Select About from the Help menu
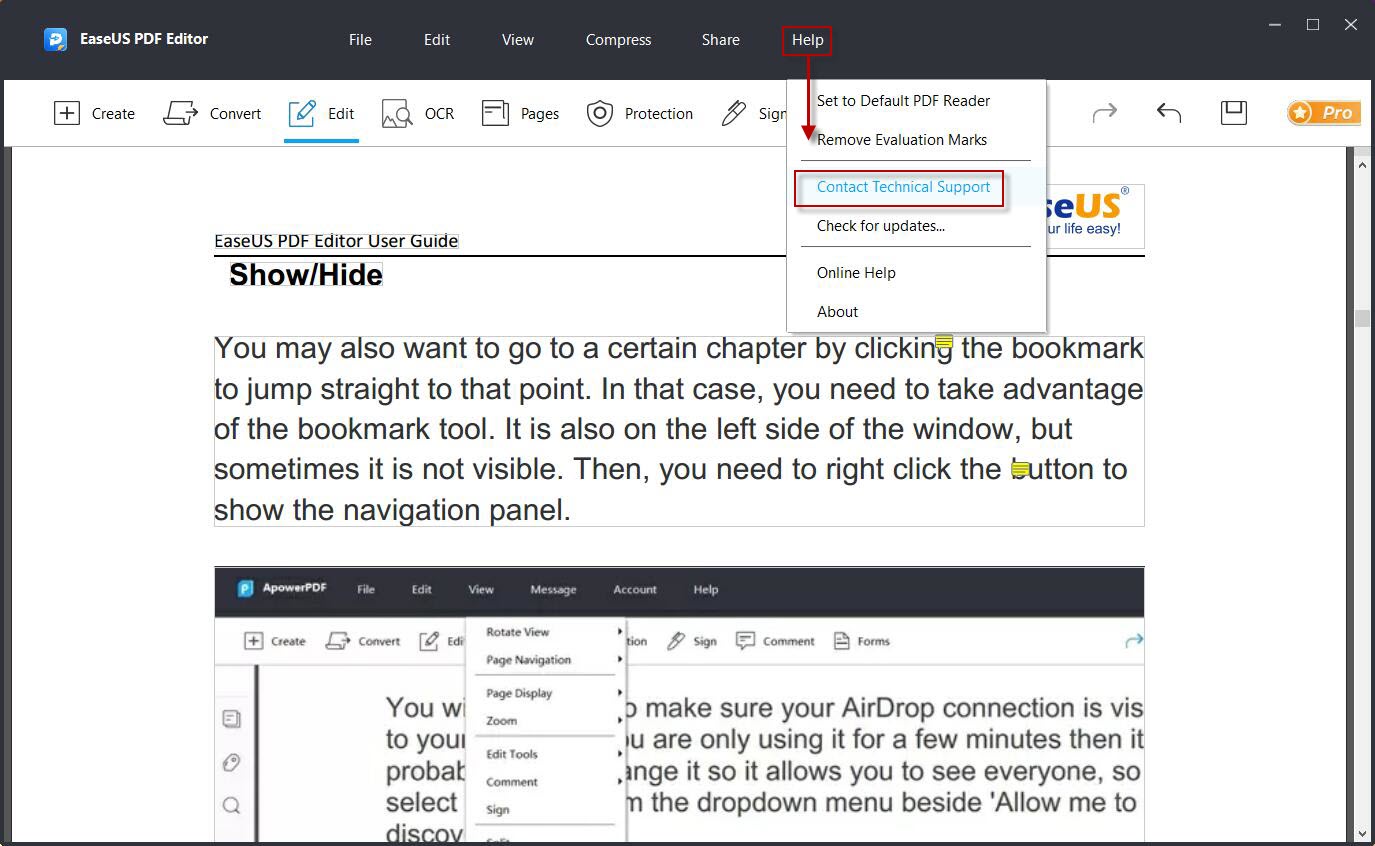 point(837,311)
